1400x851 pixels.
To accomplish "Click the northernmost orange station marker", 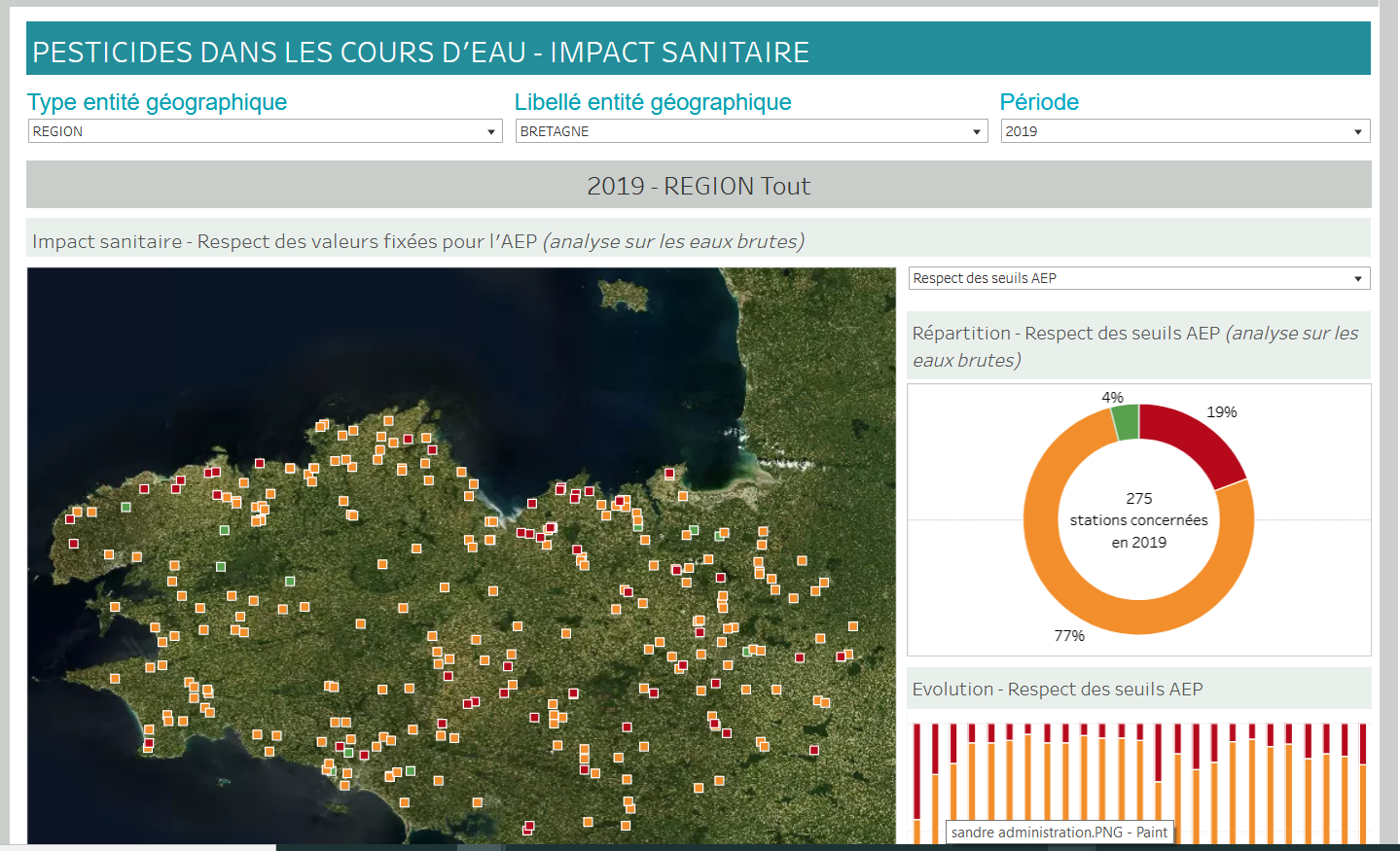I will pyautogui.click(x=388, y=421).
